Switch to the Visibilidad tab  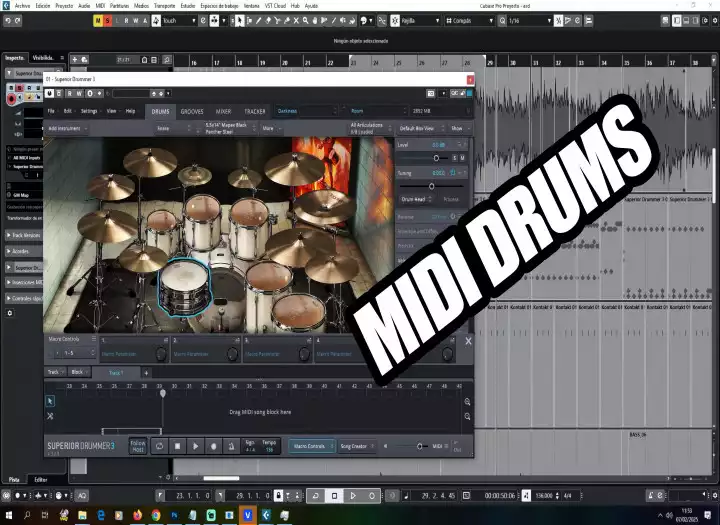pyautogui.click(x=43, y=58)
